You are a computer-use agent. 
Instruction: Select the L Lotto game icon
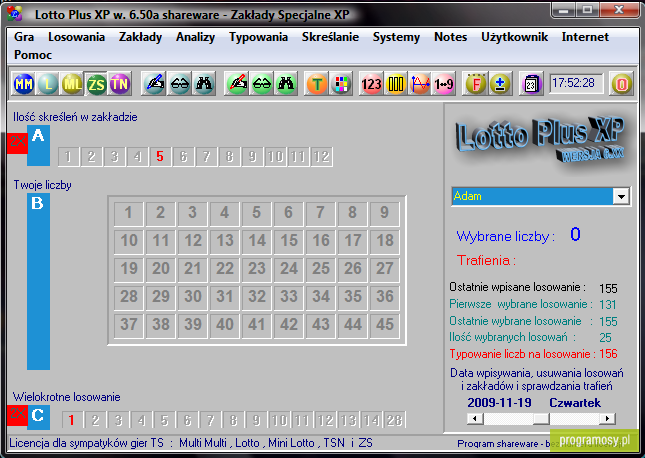(x=48, y=84)
